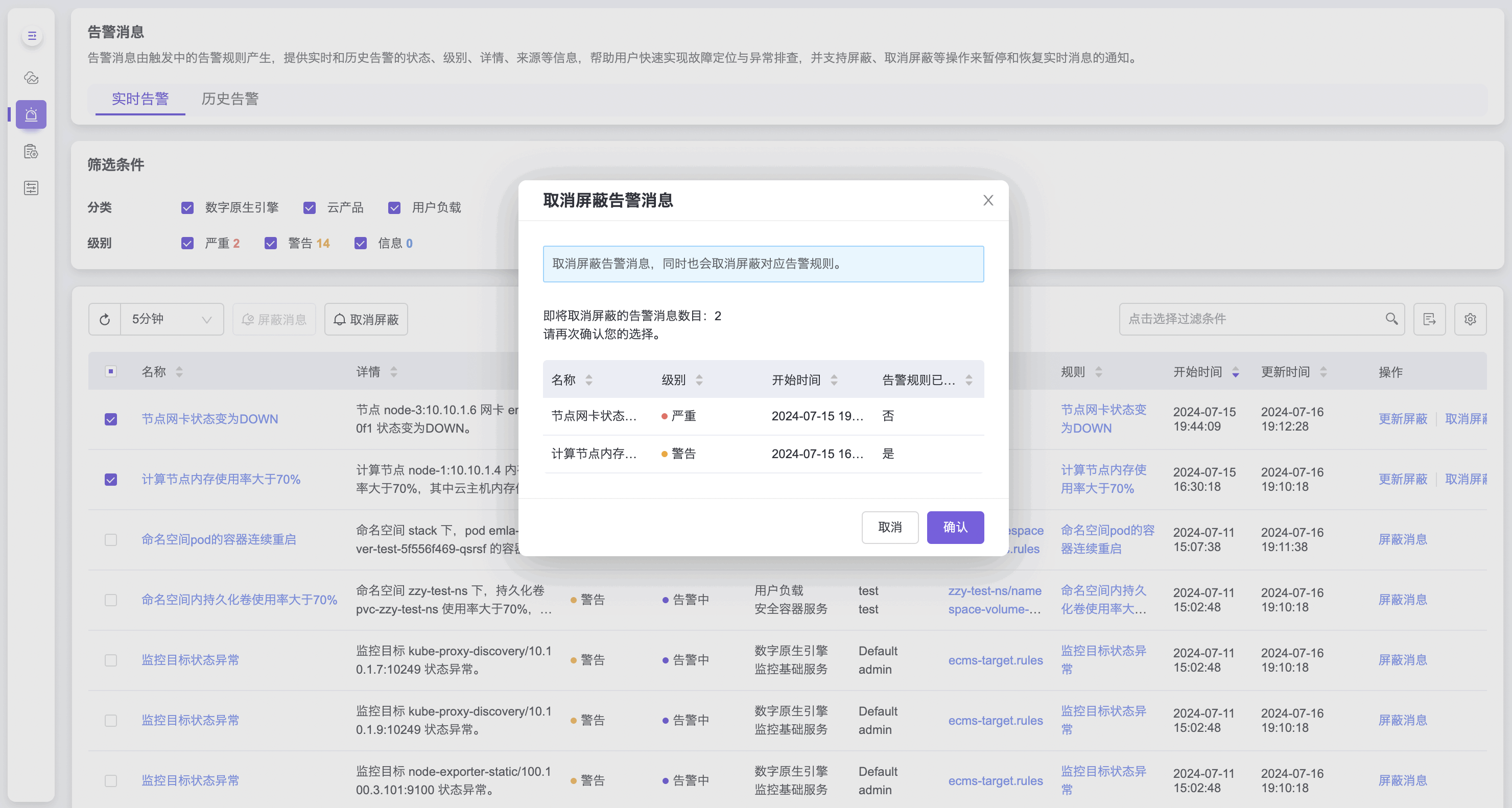Toggle the 严重 level checkbox
Image resolution: width=1512 pixels, height=808 pixels.
coord(187,244)
